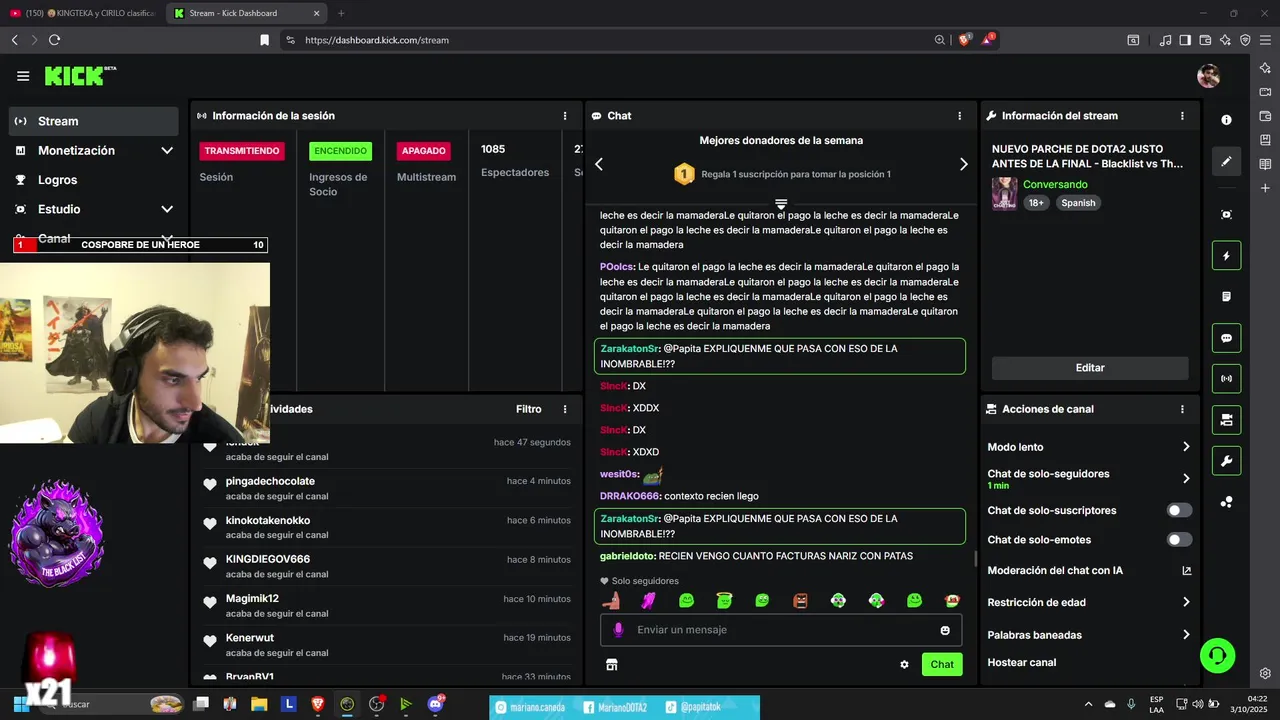Click the browser address bar URL
The width and height of the screenshot is (1280, 720).
[x=377, y=40]
